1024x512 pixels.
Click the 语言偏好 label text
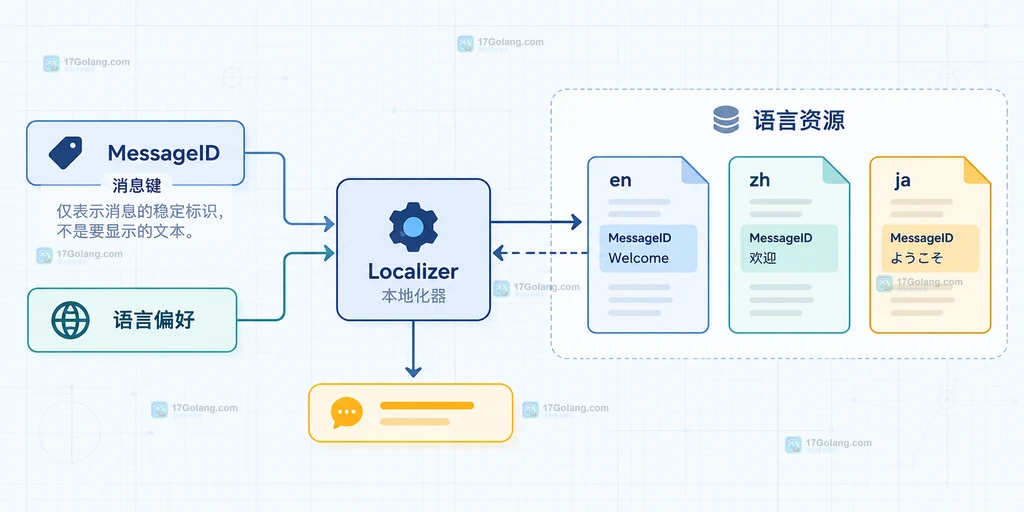153,320
